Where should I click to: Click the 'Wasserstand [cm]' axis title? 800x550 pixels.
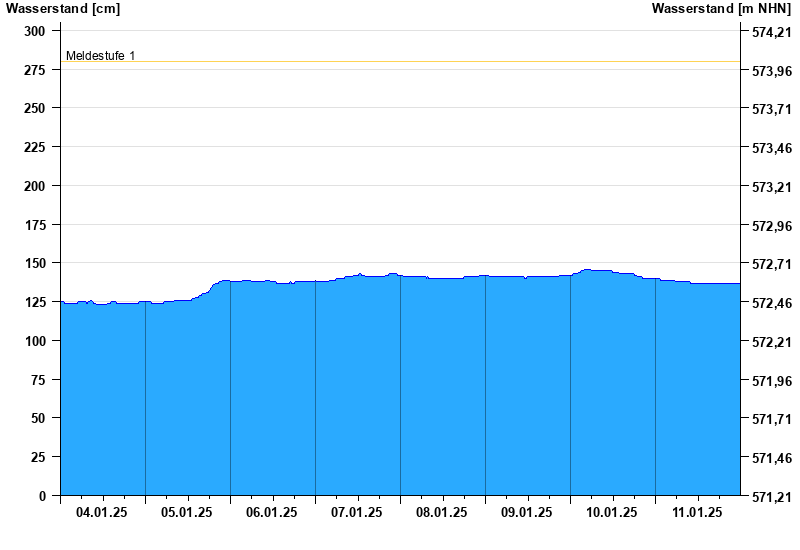click(61, 9)
